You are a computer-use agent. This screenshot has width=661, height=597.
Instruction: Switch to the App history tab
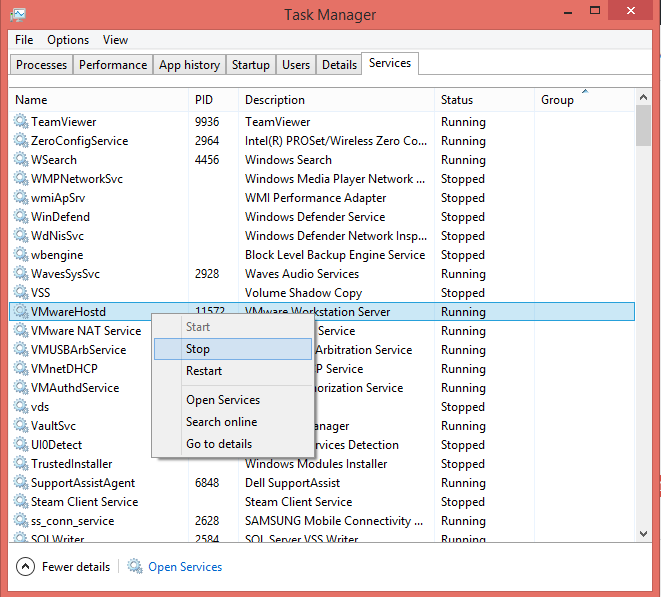pos(189,65)
